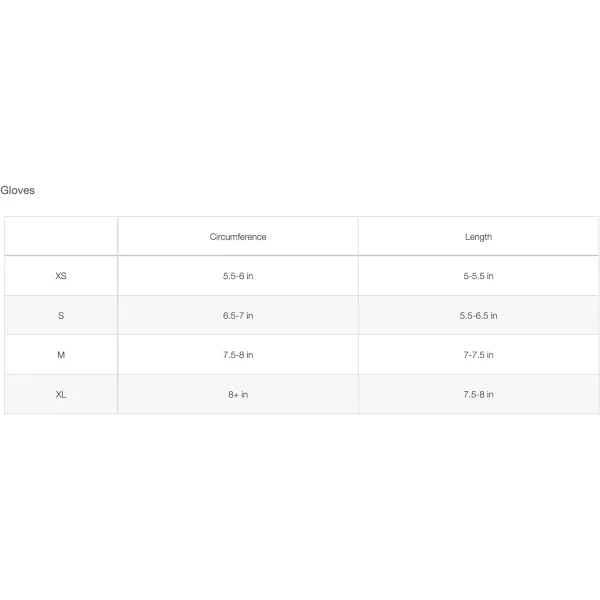The width and height of the screenshot is (600, 600).
Task: Click the 5.5-6.5 in length cell
Action: click(x=478, y=315)
